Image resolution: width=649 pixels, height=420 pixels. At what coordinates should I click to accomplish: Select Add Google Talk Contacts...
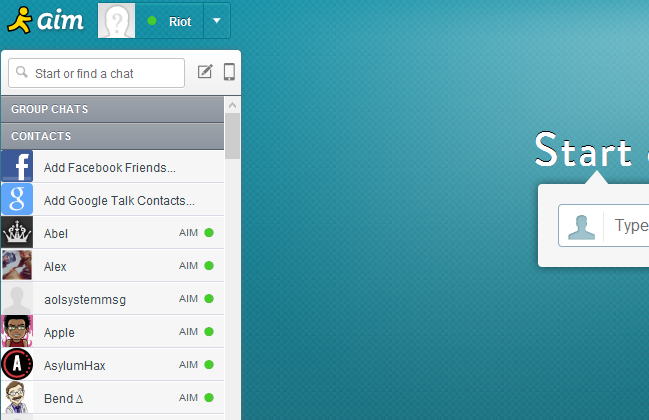(x=113, y=200)
